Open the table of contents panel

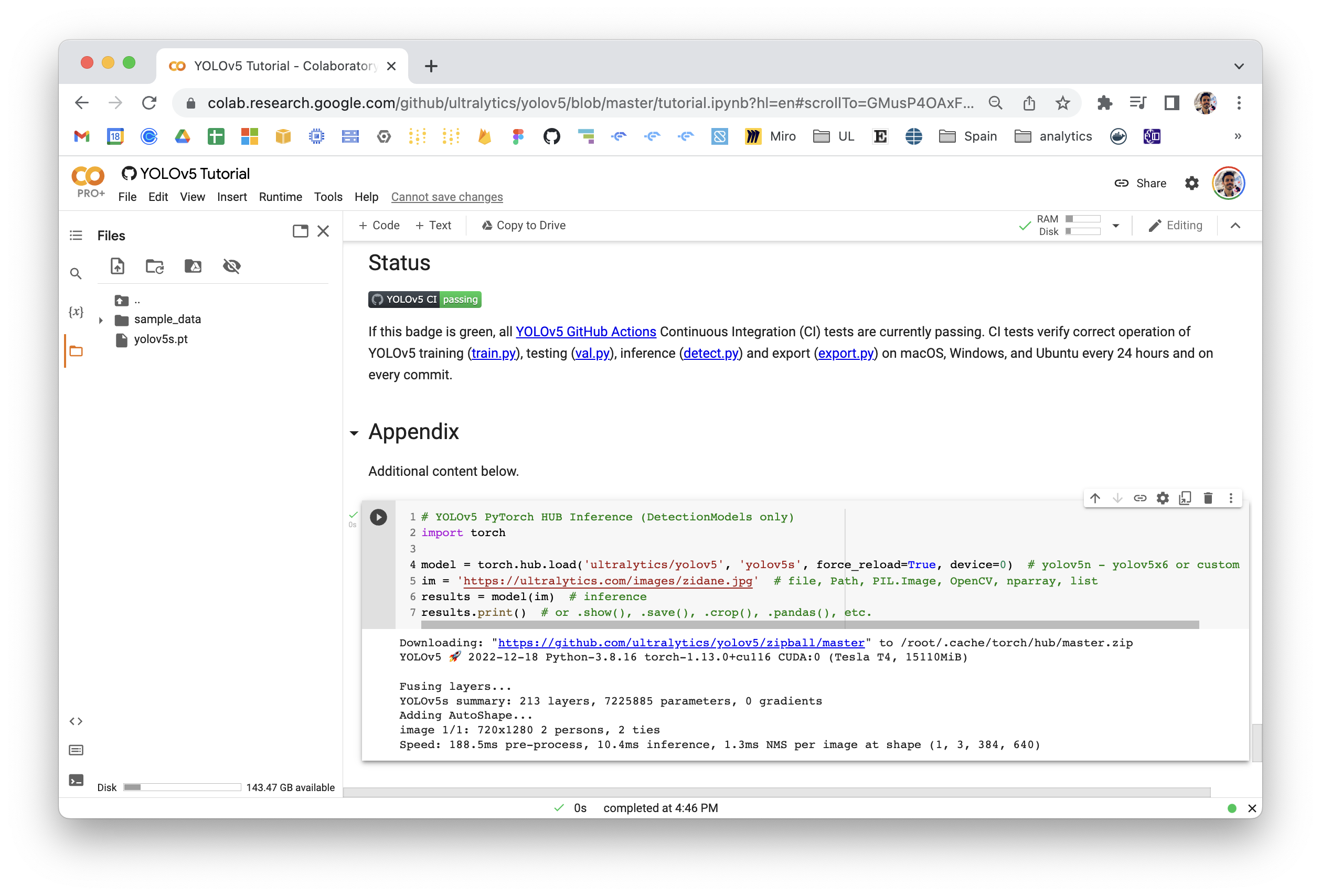coord(76,235)
